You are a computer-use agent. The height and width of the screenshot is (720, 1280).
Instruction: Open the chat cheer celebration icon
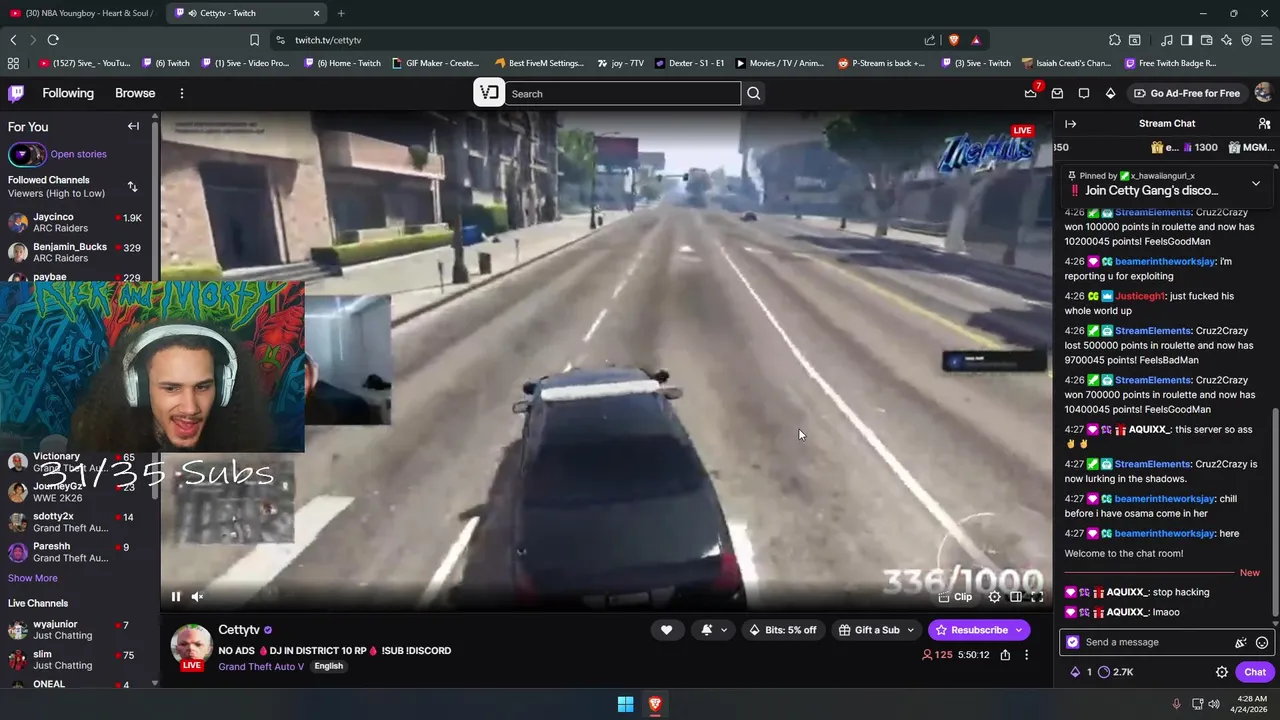tap(1241, 643)
